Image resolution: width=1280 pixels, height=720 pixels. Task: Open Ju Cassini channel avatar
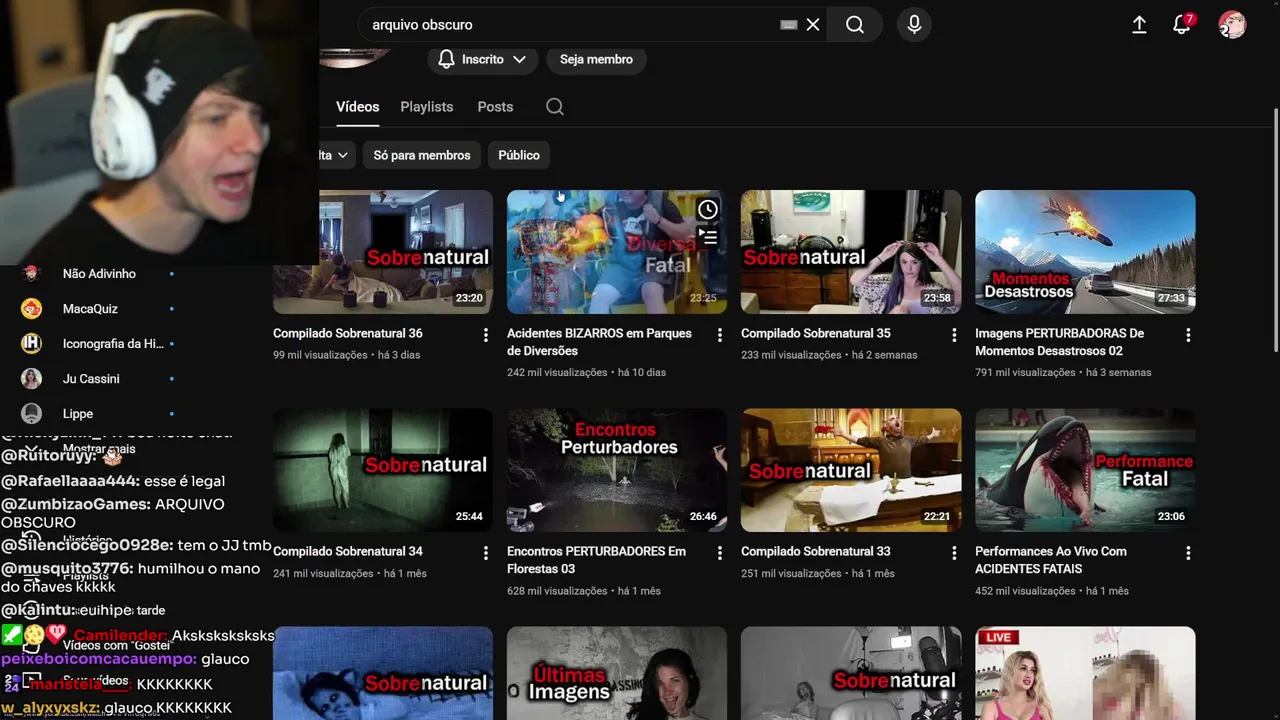tap(32, 378)
